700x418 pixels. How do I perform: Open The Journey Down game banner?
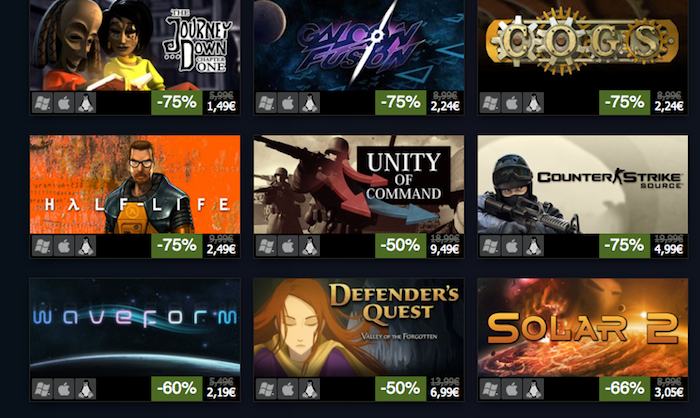[x=135, y=45]
